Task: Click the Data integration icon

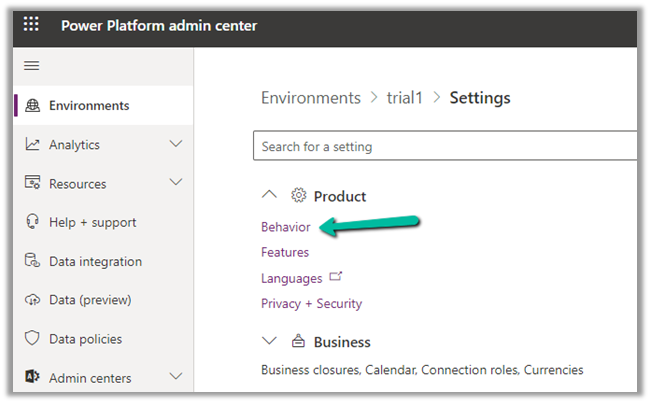Action: click(32, 262)
